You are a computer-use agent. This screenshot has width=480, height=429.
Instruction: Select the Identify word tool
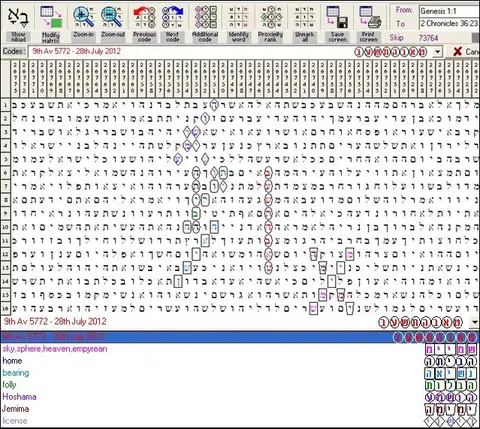coord(239,17)
